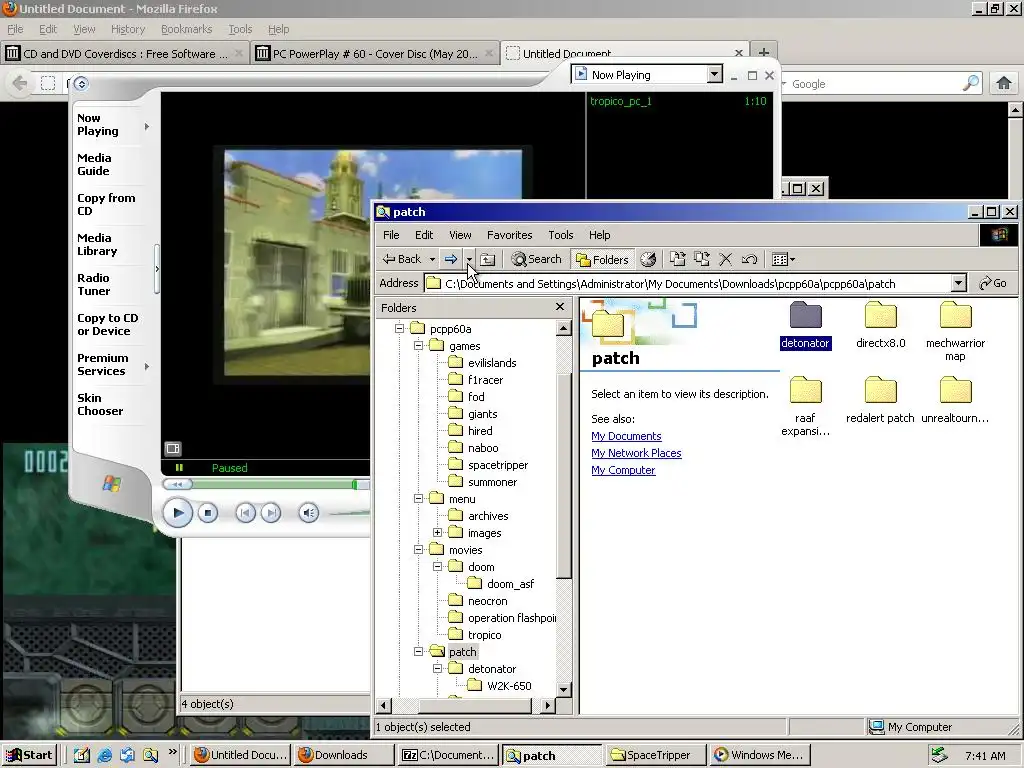Click the Media Player volume slider
The height and width of the screenshot is (768, 1024).
[x=351, y=513]
